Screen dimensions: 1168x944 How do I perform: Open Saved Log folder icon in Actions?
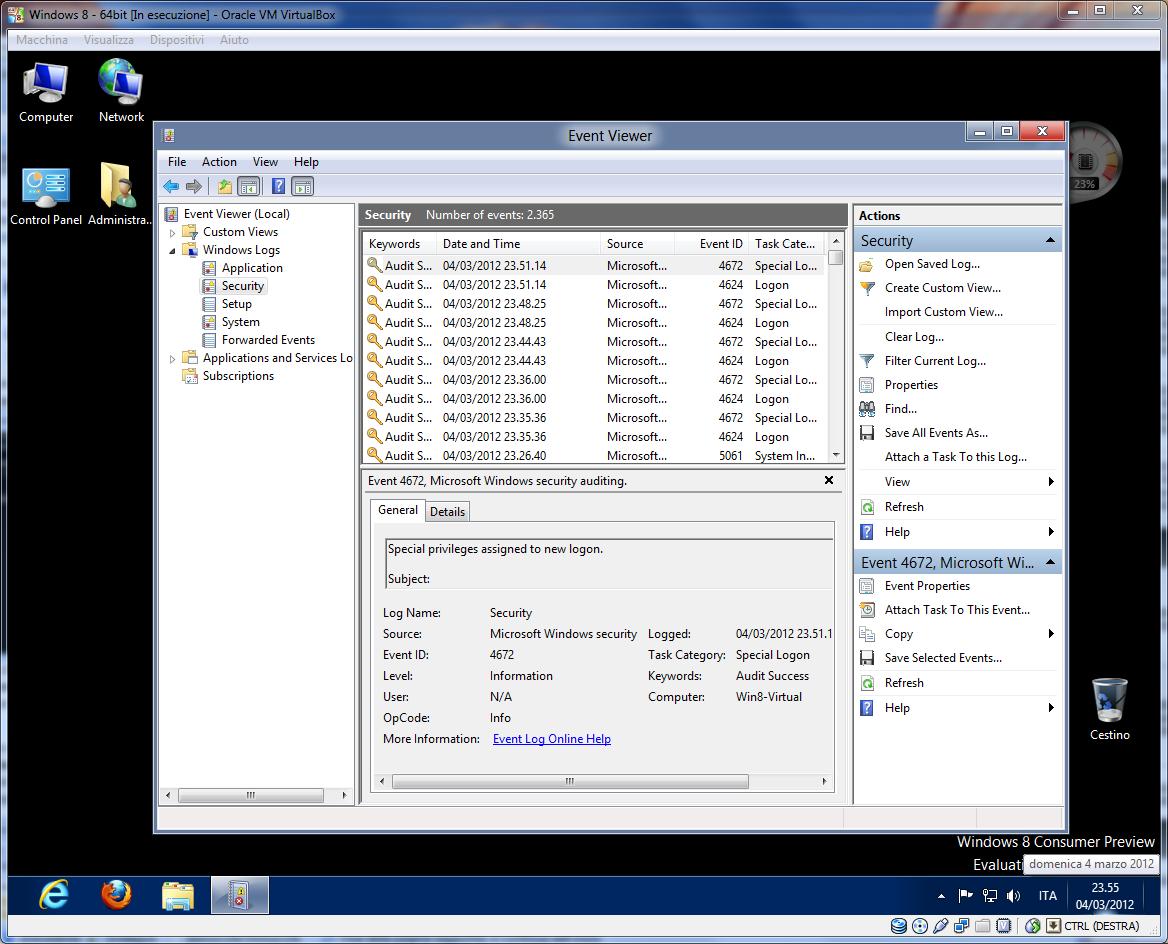click(867, 264)
